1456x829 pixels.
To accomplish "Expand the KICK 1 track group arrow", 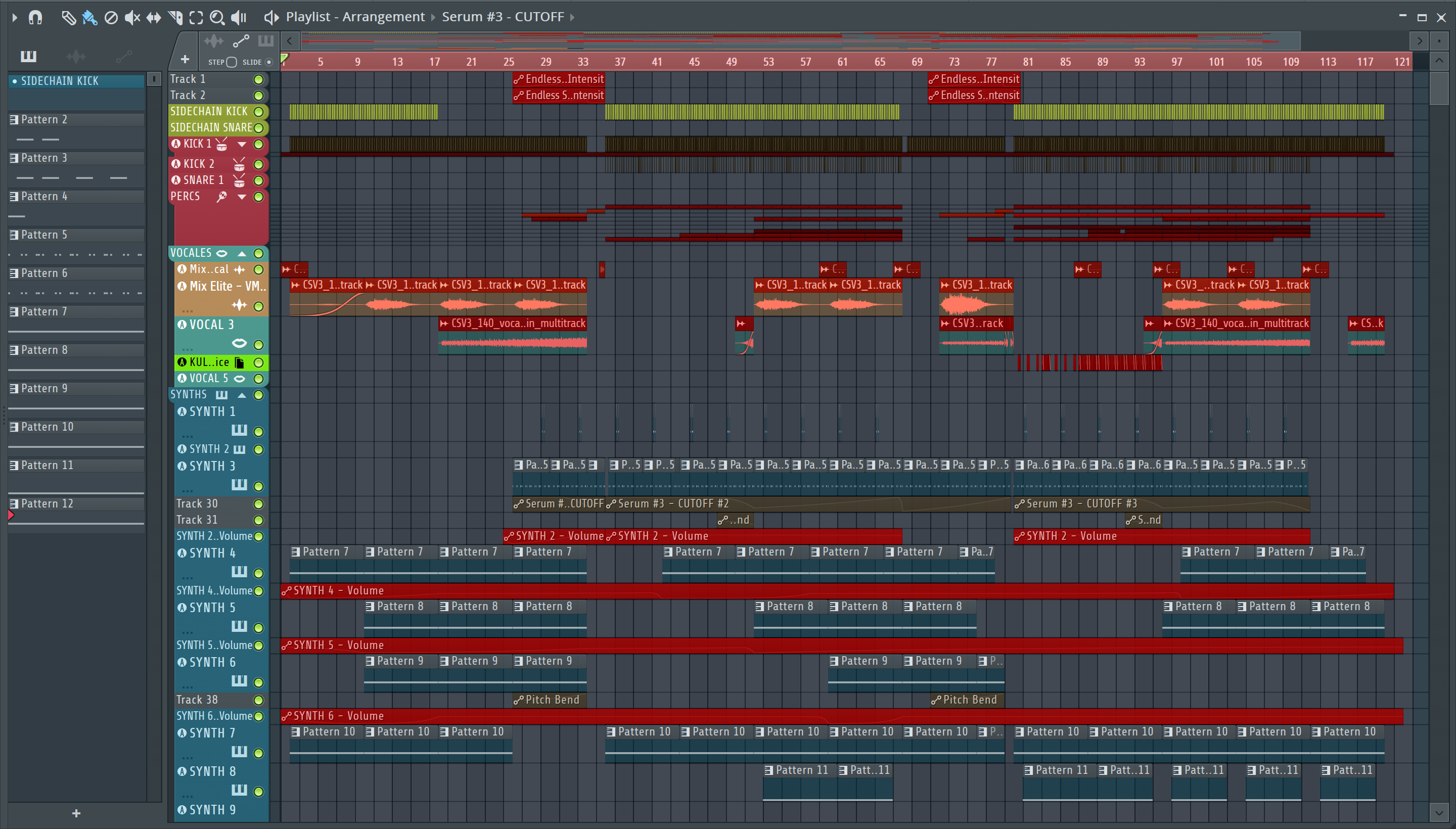I will click(x=242, y=144).
